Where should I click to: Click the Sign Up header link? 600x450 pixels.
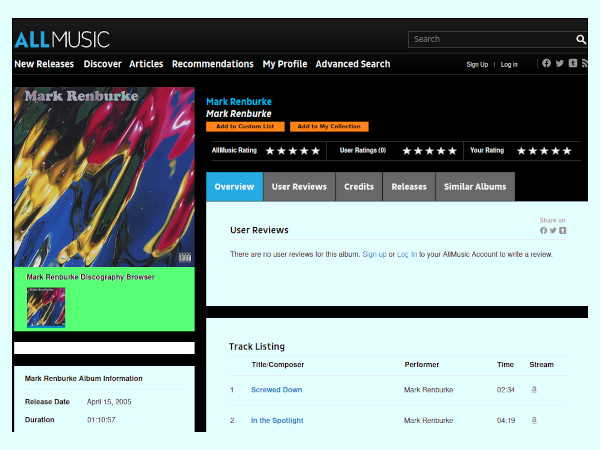coord(477,65)
